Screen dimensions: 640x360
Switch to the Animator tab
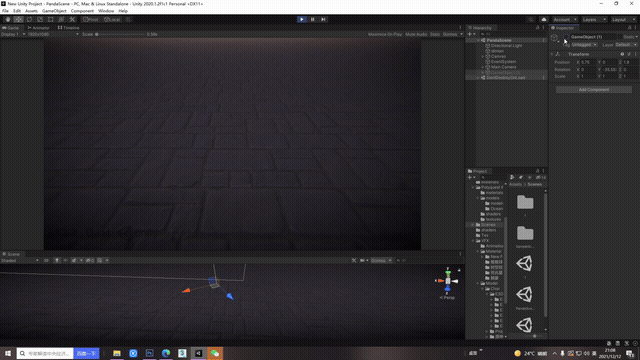click(x=38, y=28)
